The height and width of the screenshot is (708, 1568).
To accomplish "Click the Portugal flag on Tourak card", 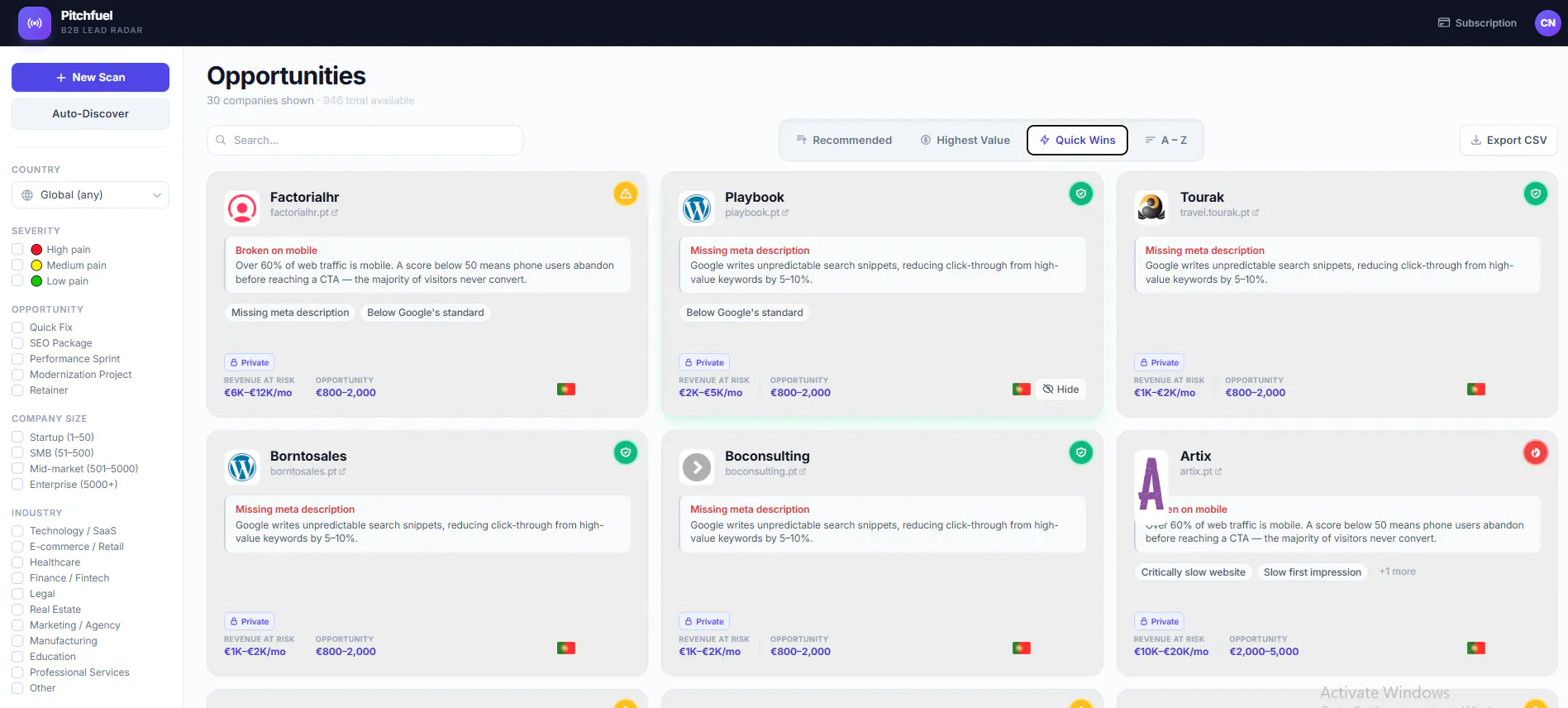I will pyautogui.click(x=1476, y=389).
